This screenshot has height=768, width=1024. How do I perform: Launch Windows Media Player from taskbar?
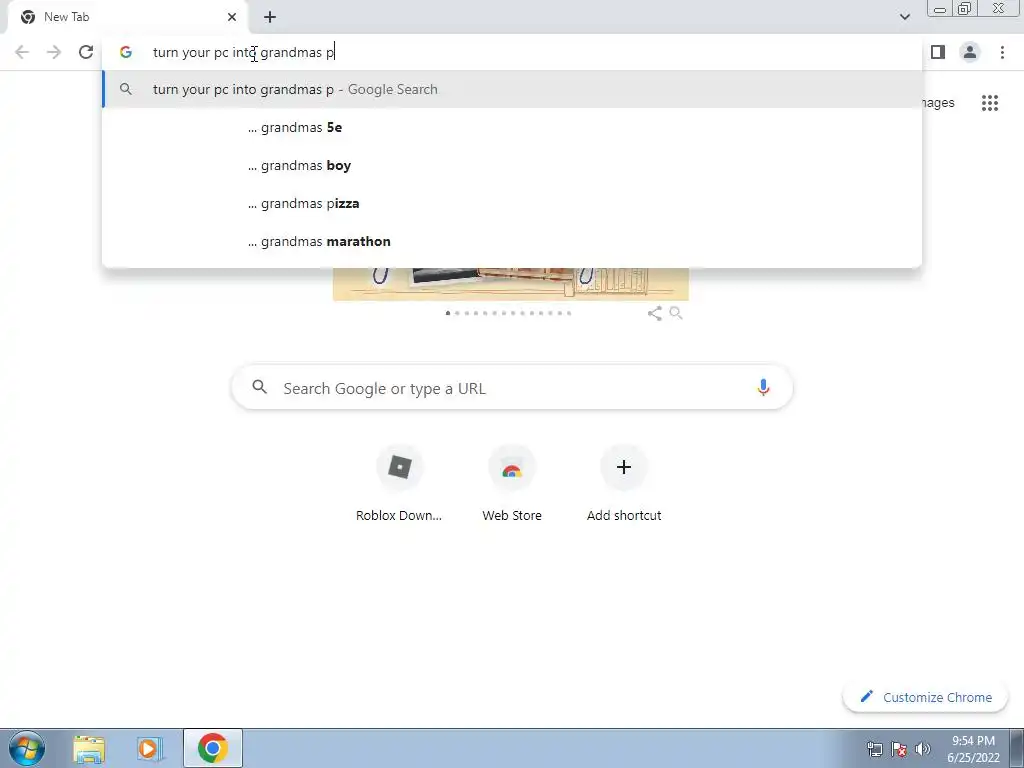pos(150,748)
